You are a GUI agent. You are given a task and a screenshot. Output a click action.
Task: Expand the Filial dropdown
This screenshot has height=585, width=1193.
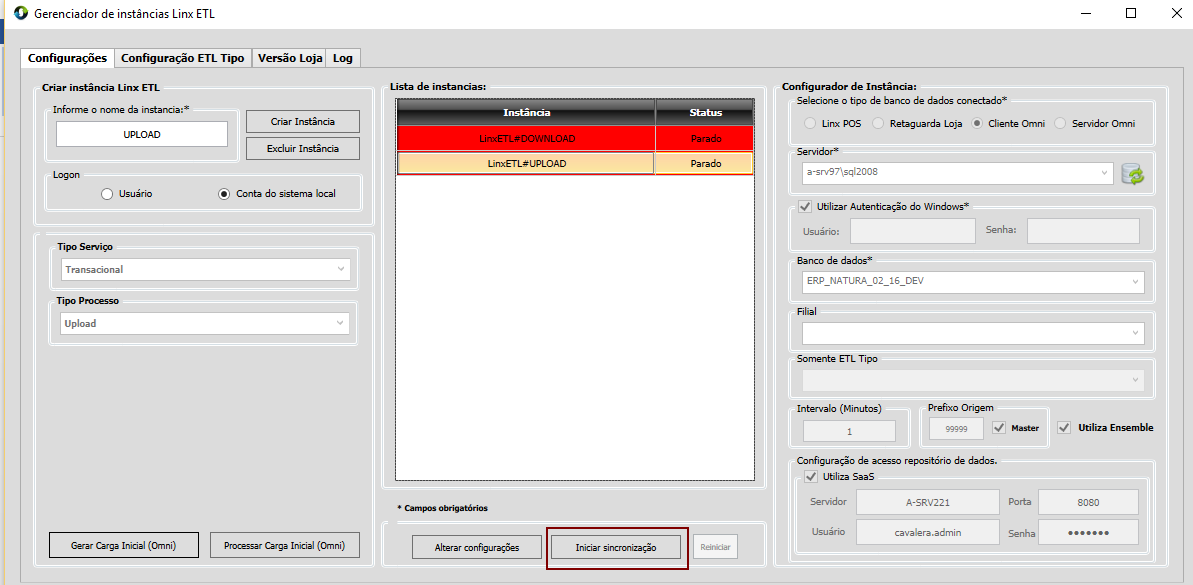(x=972, y=332)
